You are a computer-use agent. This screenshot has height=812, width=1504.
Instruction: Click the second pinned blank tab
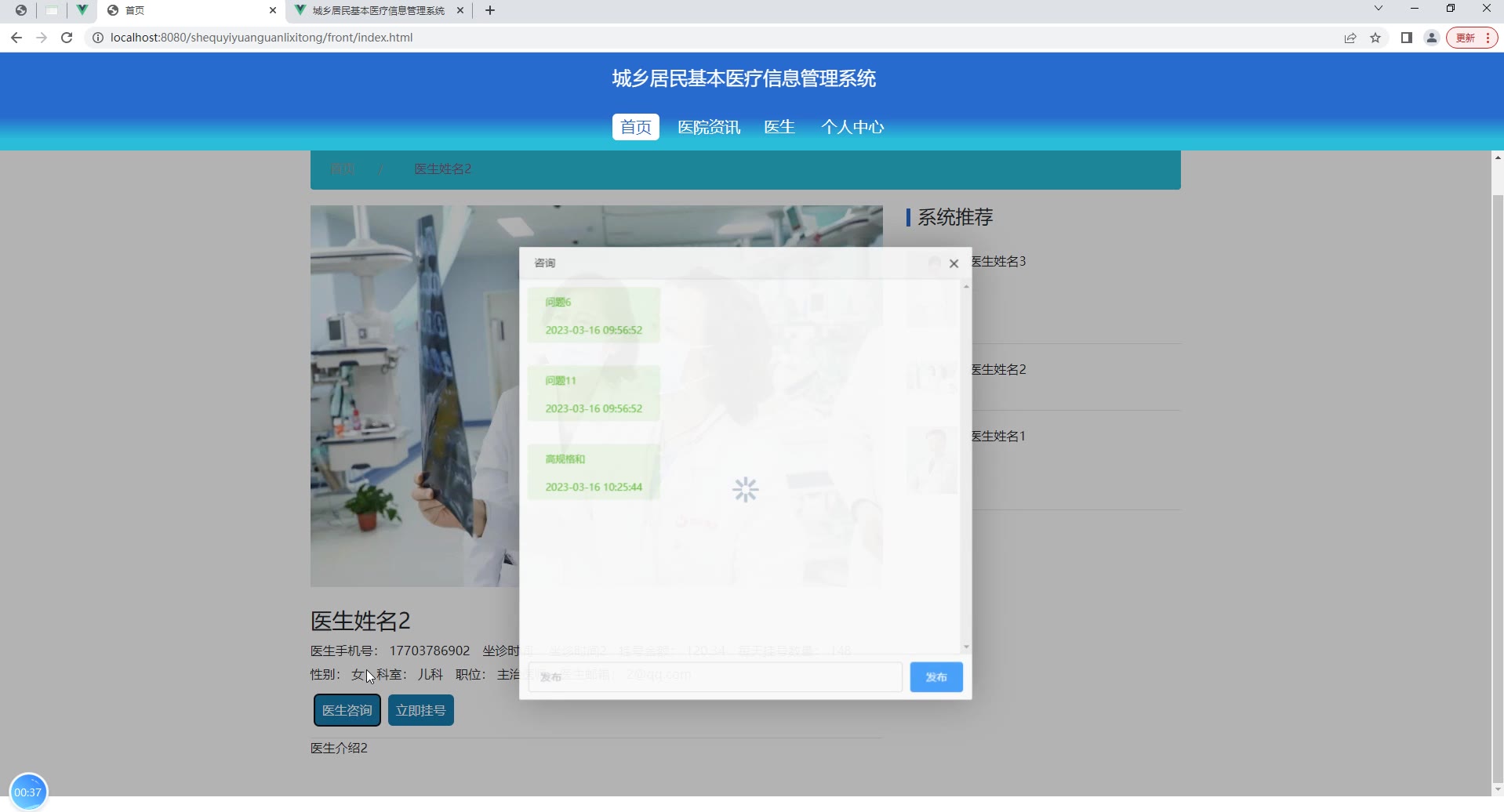tap(52, 10)
